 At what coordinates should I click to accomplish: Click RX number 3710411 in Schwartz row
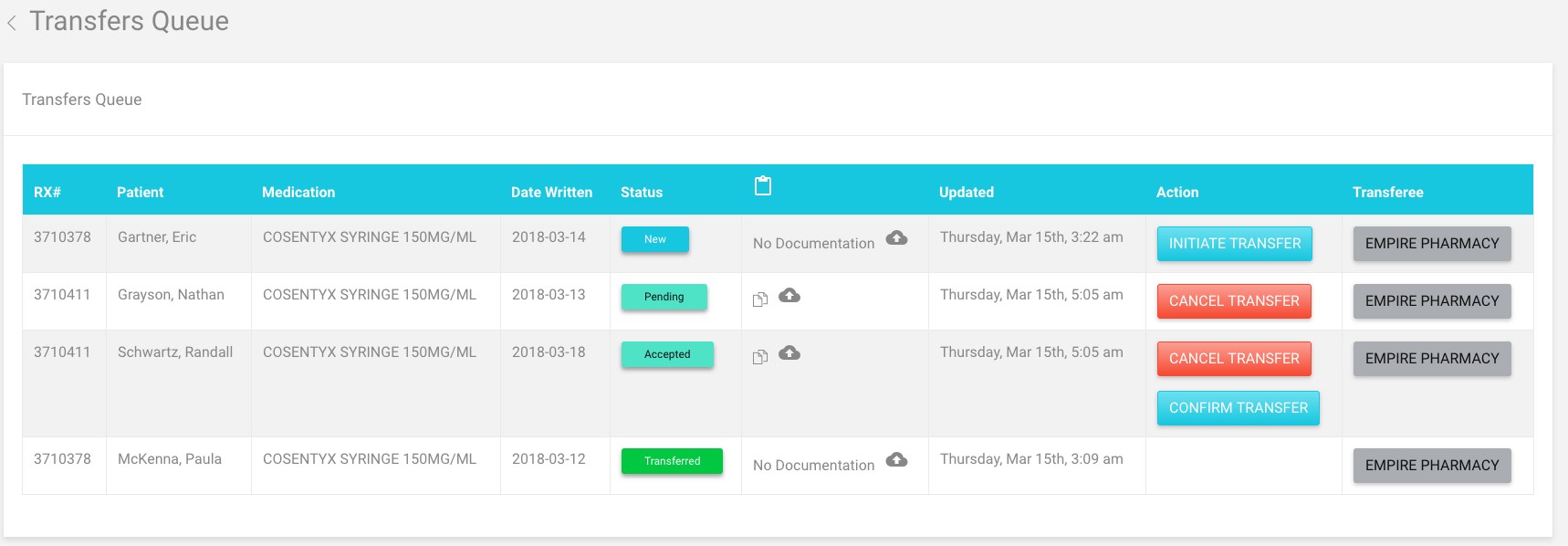[x=62, y=352]
